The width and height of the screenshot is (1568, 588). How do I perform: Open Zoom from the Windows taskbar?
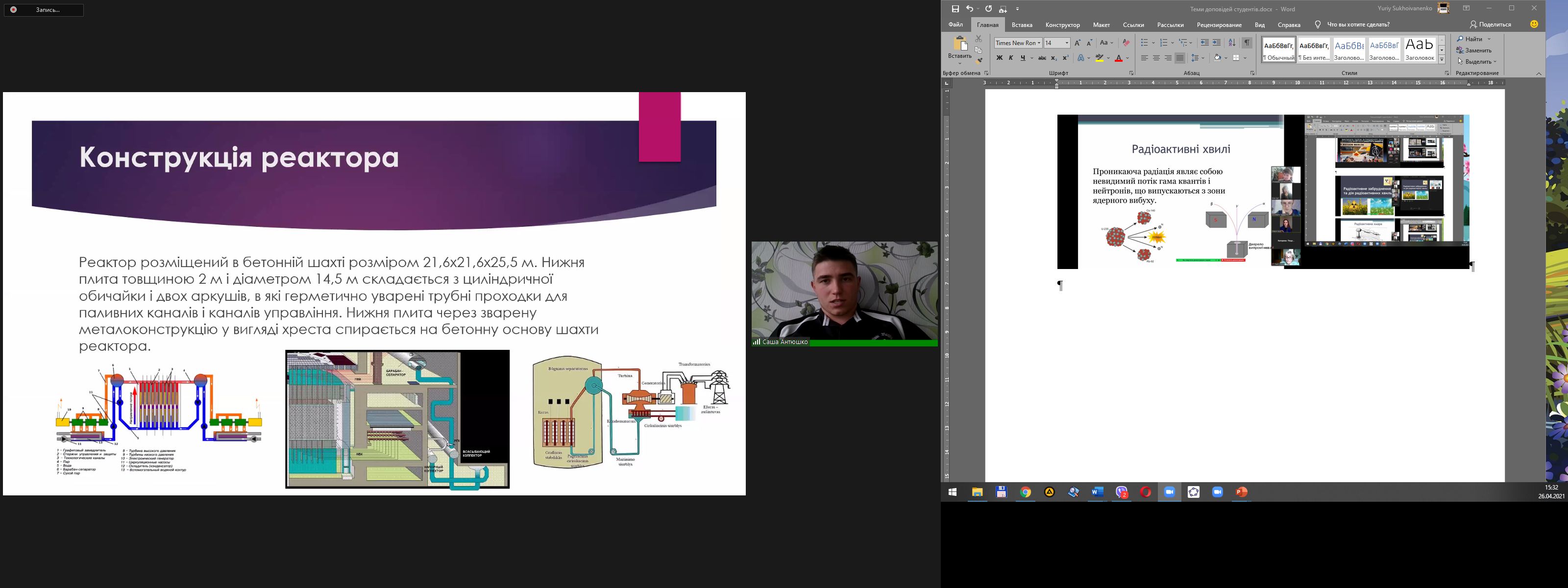tap(1169, 492)
